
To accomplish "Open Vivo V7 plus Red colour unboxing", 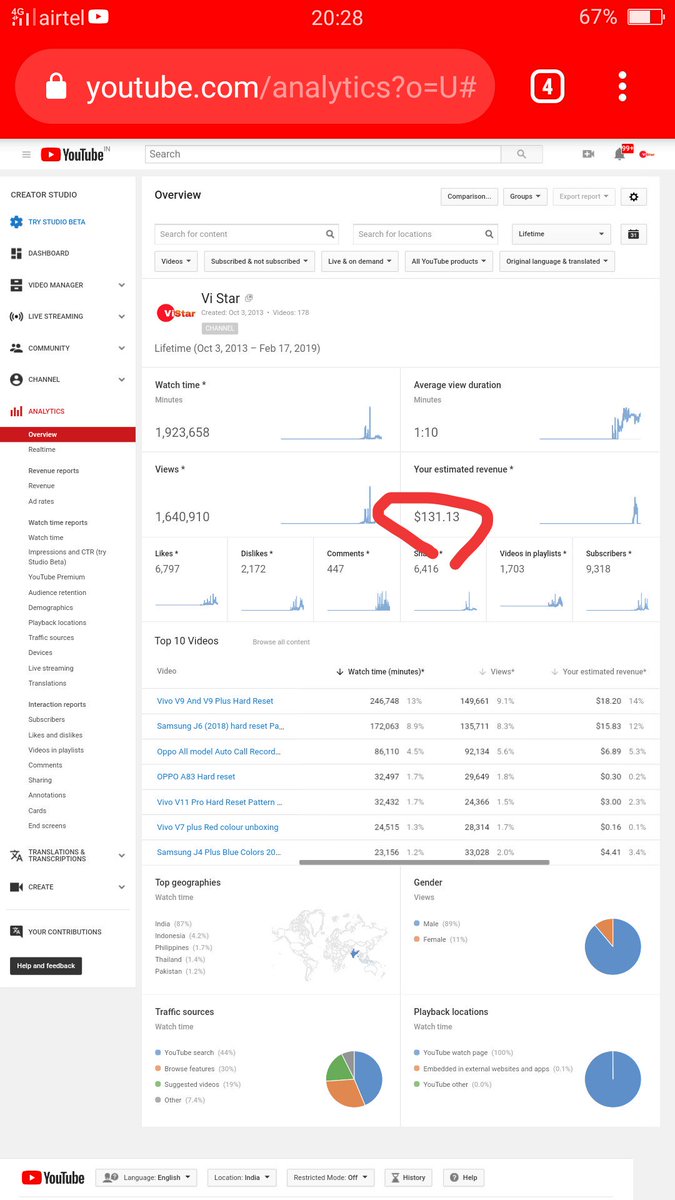I will pos(218,827).
